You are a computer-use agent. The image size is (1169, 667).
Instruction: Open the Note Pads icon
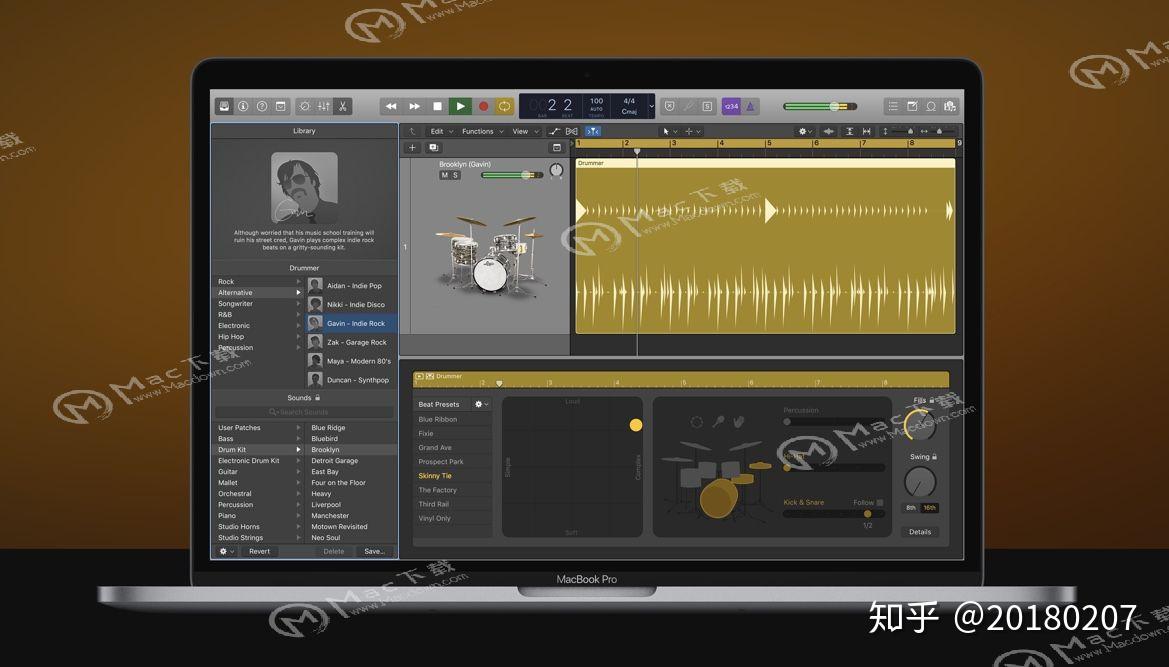[x=913, y=107]
